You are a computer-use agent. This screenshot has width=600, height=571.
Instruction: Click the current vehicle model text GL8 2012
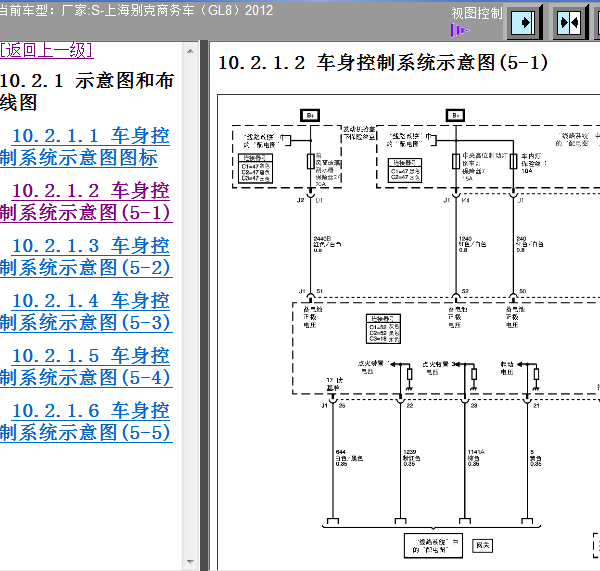click(136, 10)
